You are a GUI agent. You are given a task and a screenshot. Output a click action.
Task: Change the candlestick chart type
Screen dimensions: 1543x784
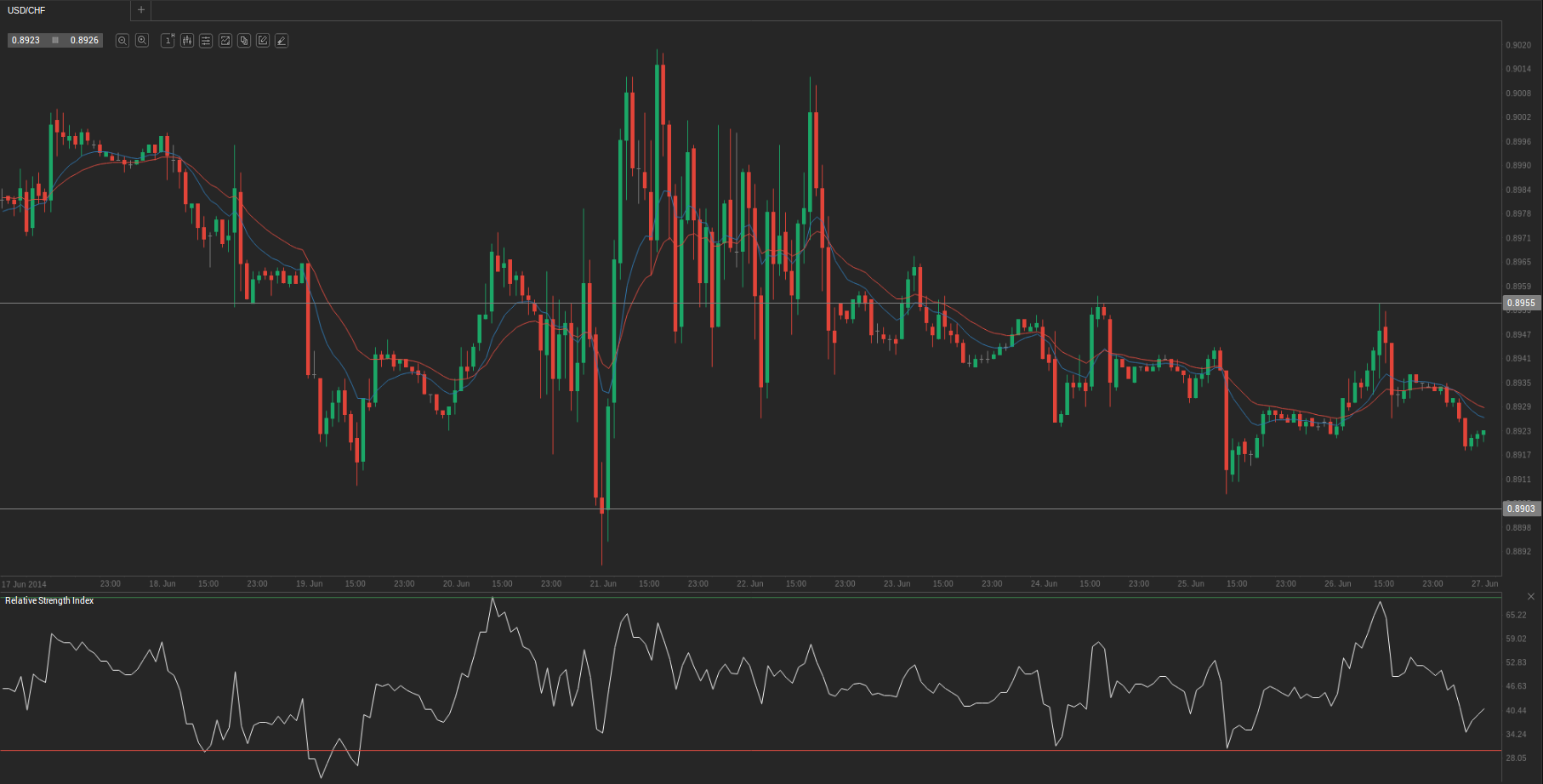187,41
